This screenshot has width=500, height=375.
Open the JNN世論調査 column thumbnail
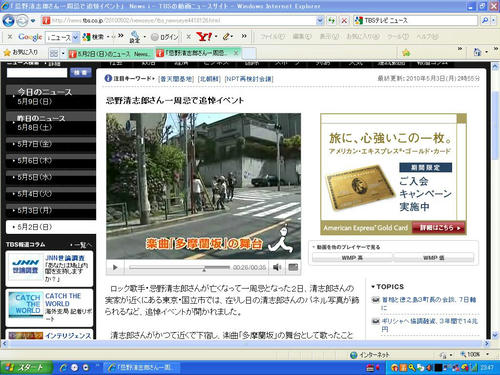pyautogui.click(x=25, y=267)
